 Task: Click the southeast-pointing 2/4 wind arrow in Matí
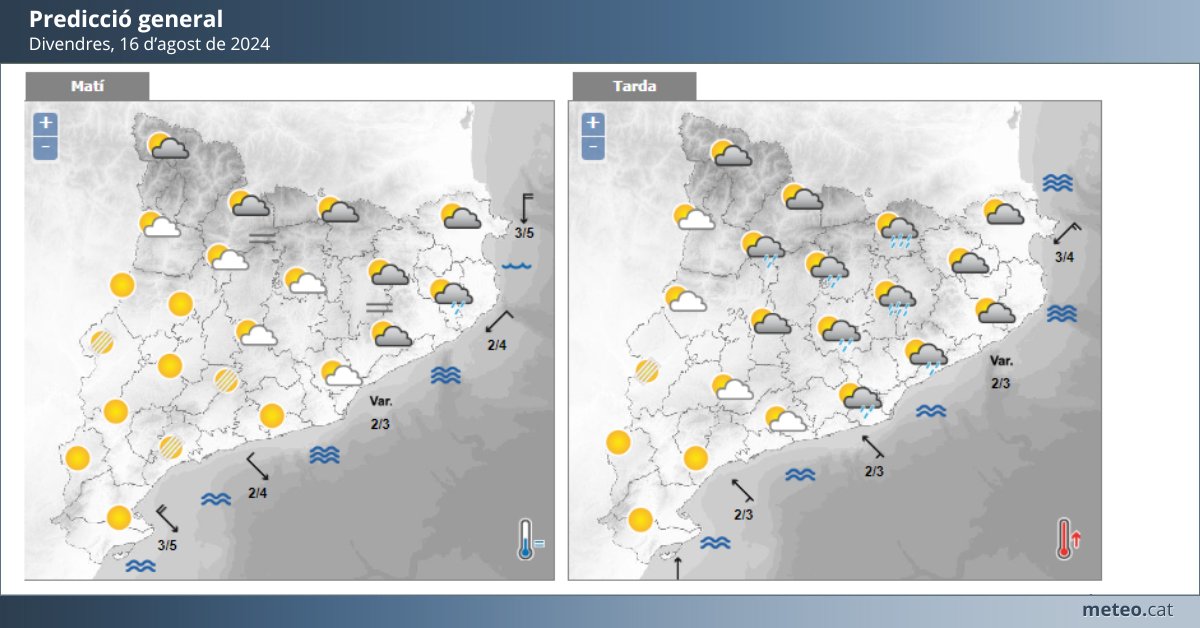257,466
